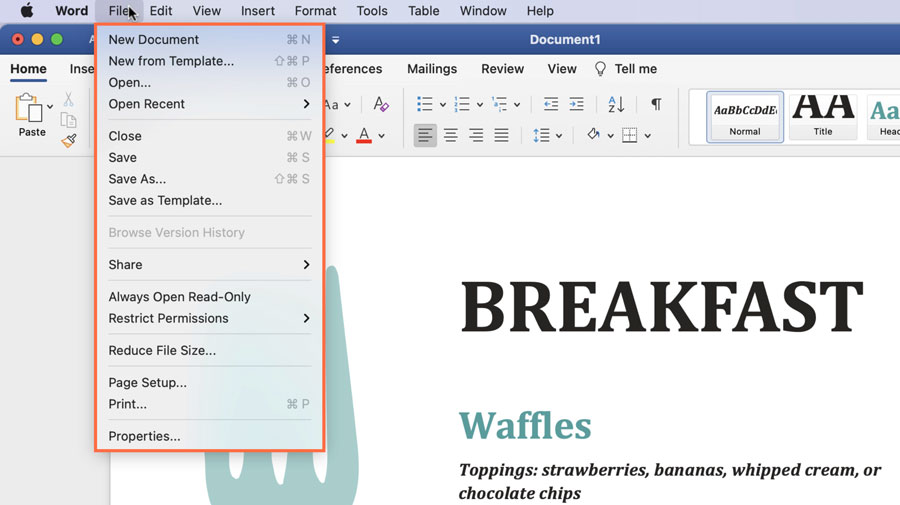The width and height of the screenshot is (900, 505).
Task: Justify the text
Action: [502, 135]
